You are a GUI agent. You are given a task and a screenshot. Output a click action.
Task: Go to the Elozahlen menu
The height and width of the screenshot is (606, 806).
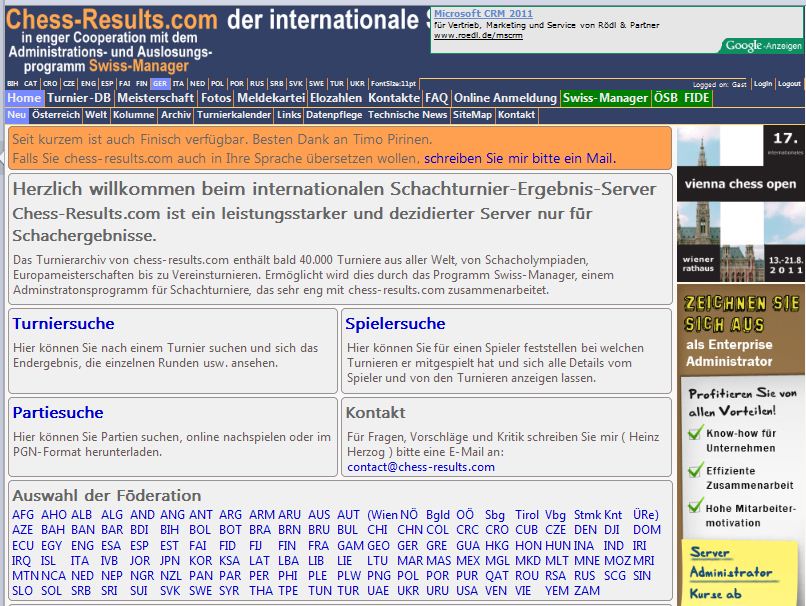tap(336, 98)
